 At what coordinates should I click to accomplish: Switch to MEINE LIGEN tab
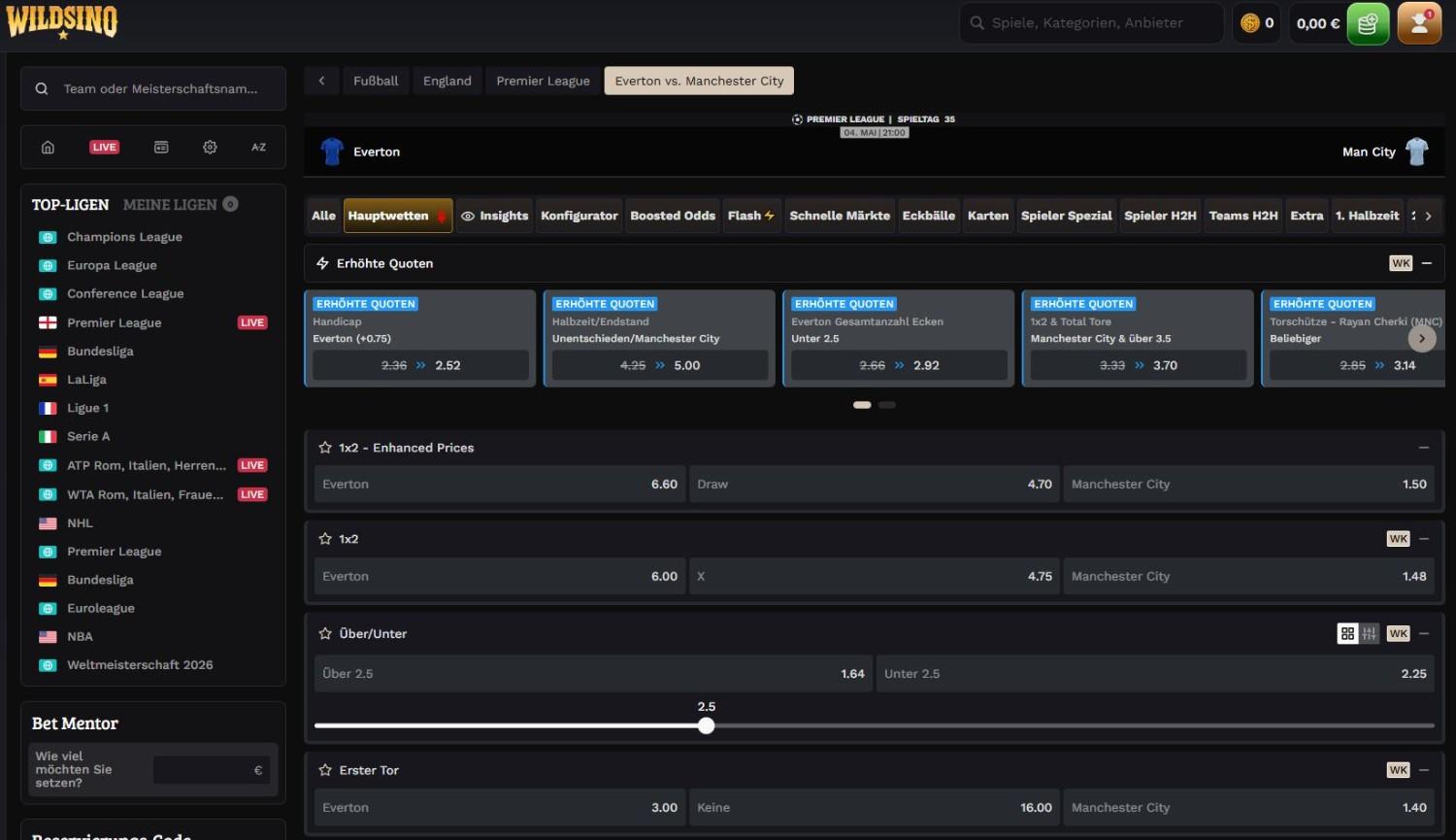181,205
